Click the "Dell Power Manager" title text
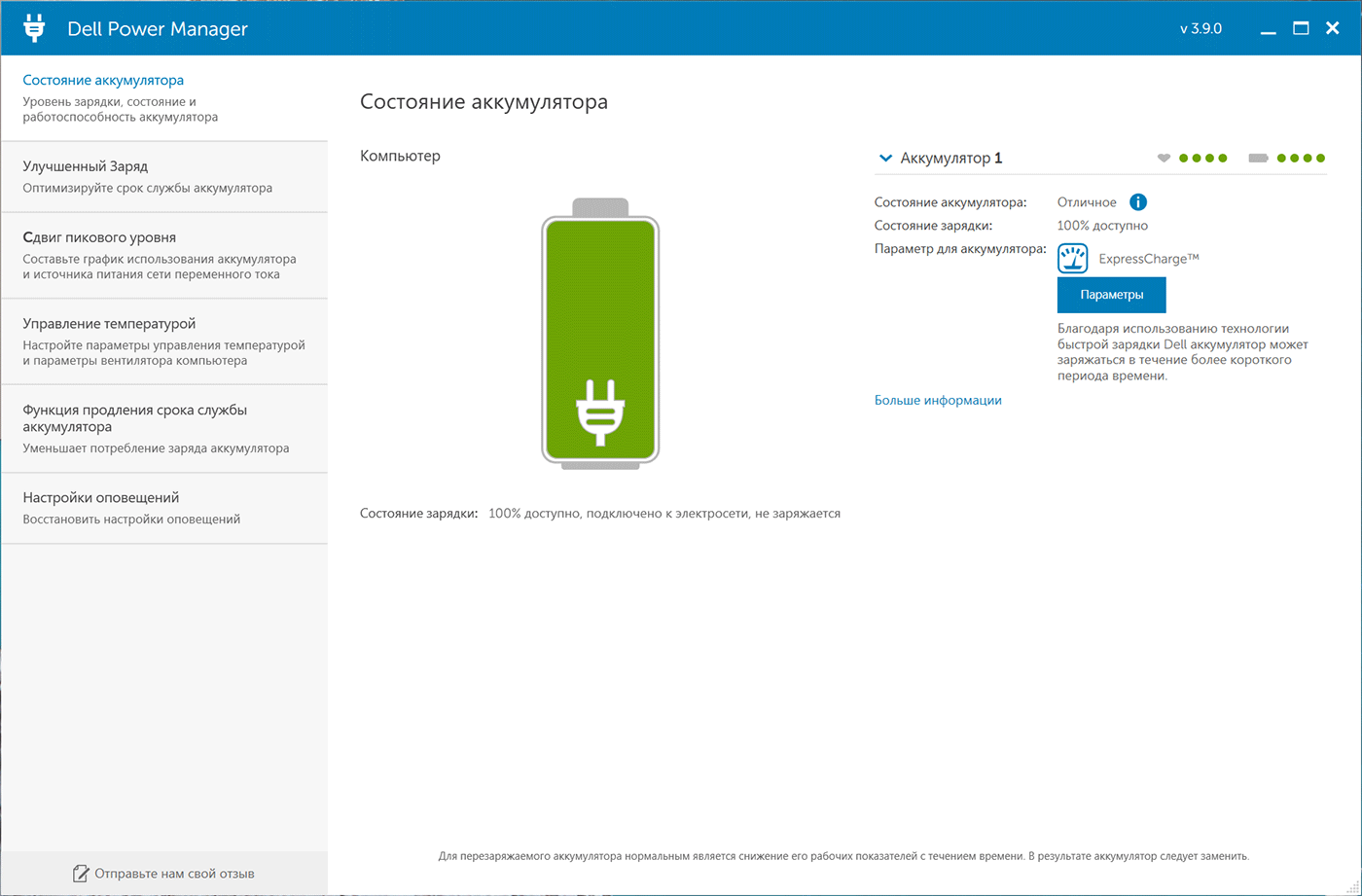1362x896 pixels. pyautogui.click(x=158, y=29)
